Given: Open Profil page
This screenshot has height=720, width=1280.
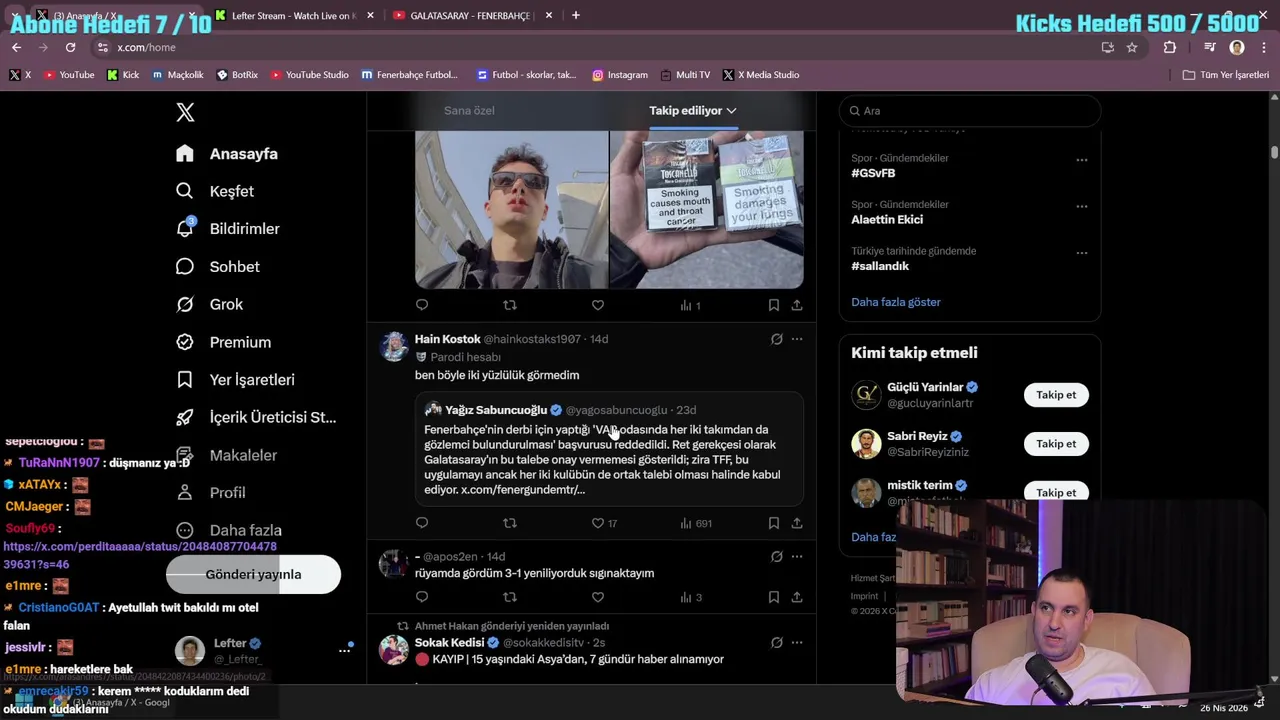Looking at the screenshot, I should [210, 492].
